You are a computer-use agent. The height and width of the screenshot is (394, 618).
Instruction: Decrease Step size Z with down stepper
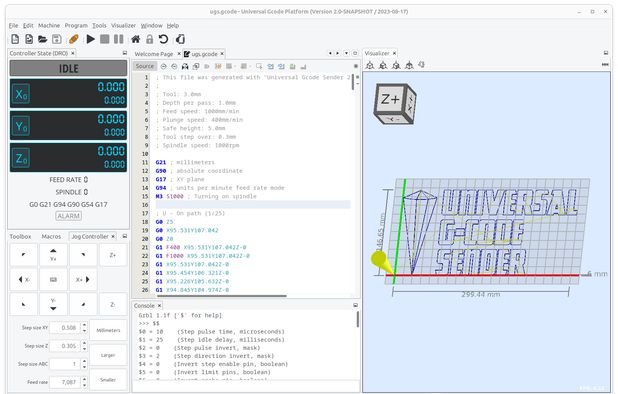point(84,349)
